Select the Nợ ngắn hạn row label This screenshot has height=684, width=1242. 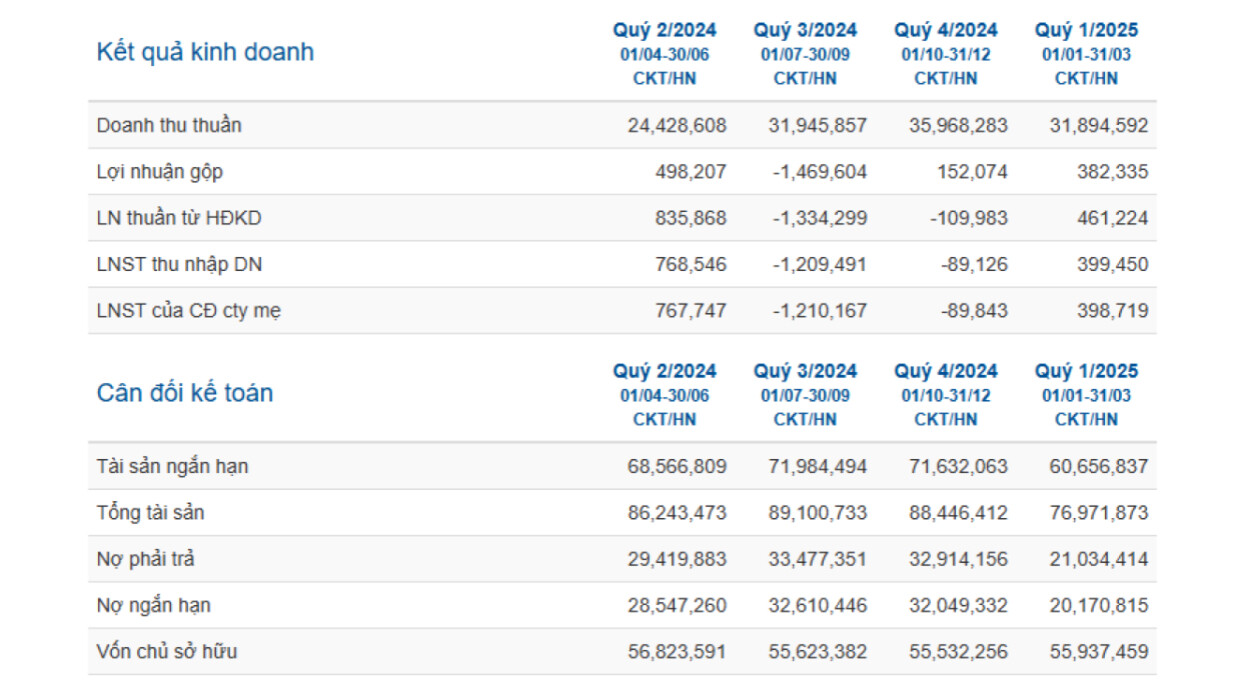click(153, 606)
